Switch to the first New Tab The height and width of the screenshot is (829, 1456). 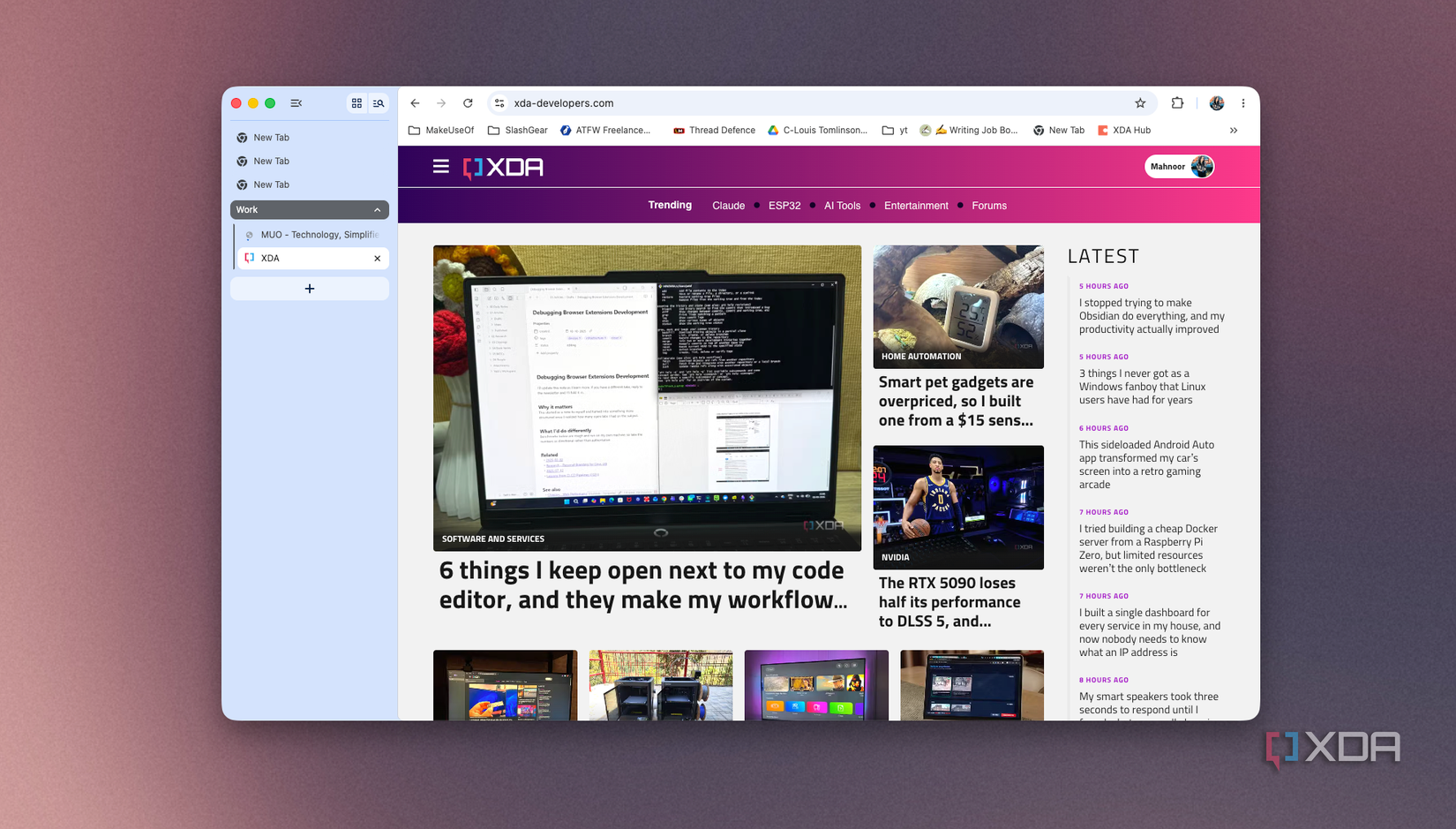pyautogui.click(x=310, y=138)
